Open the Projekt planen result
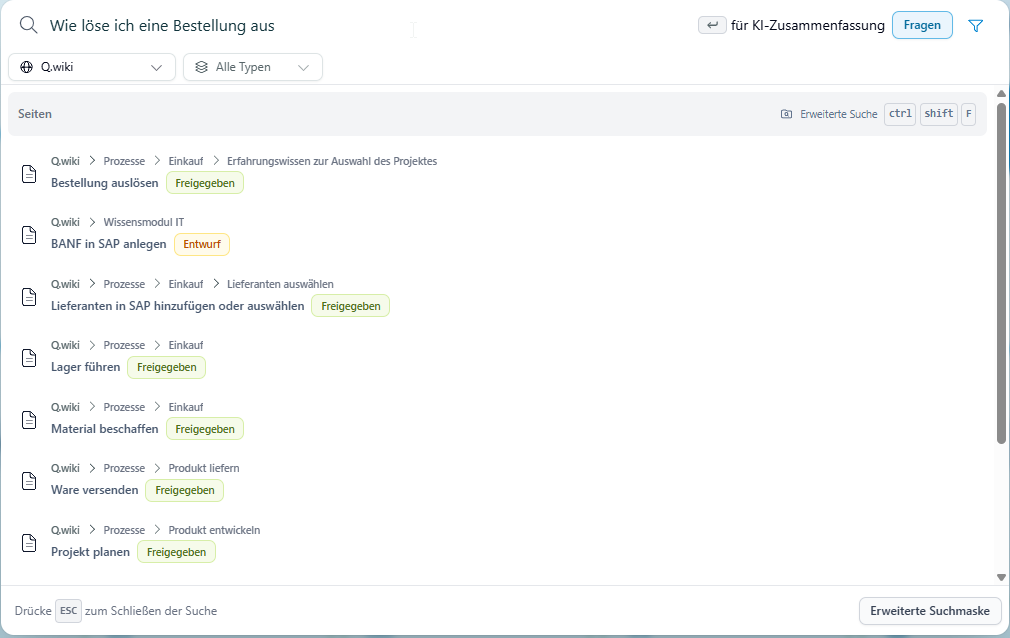 (x=90, y=552)
